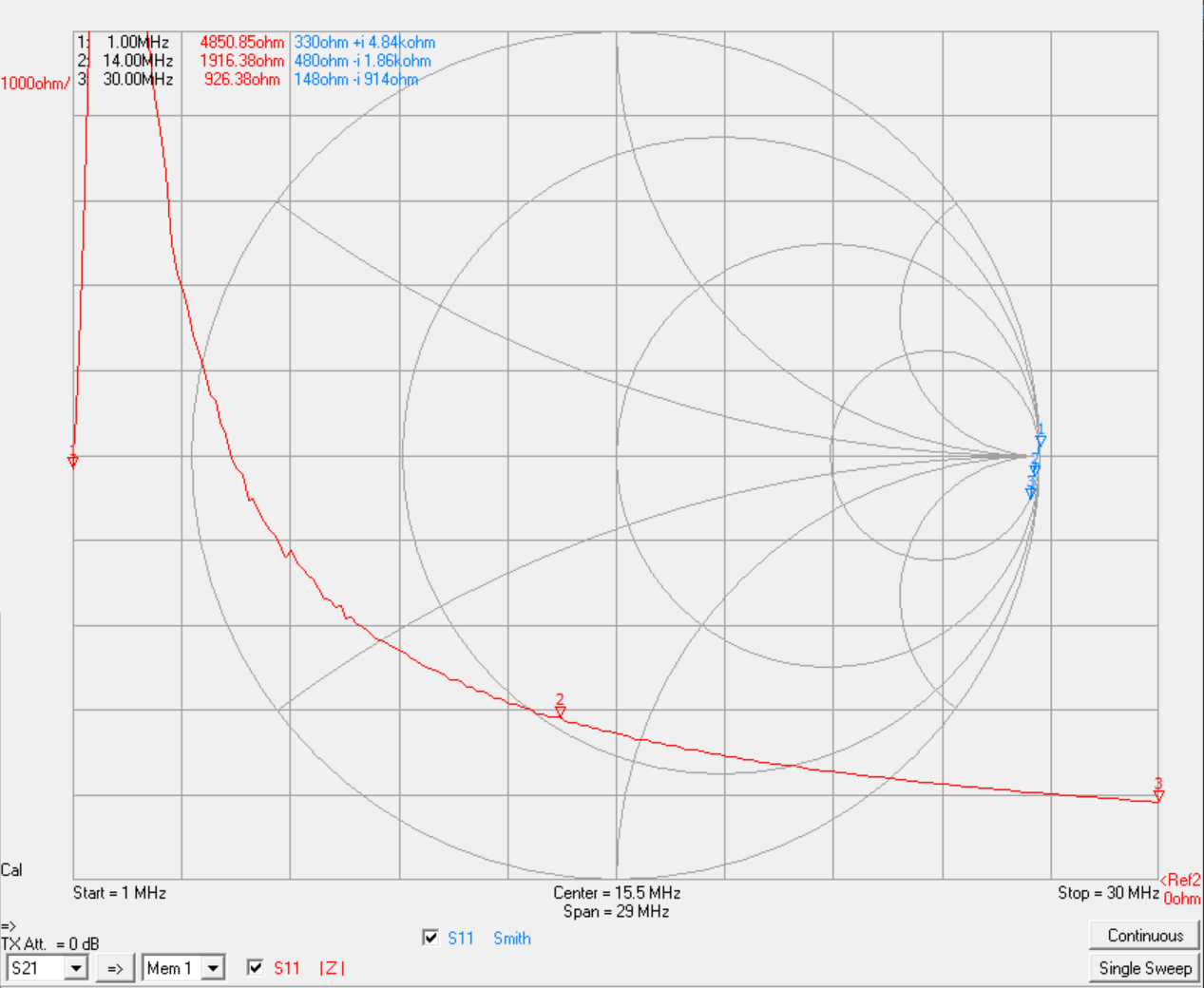Click marker 1 frequency 1.00MHz
The image size is (1204, 988).
click(138, 43)
